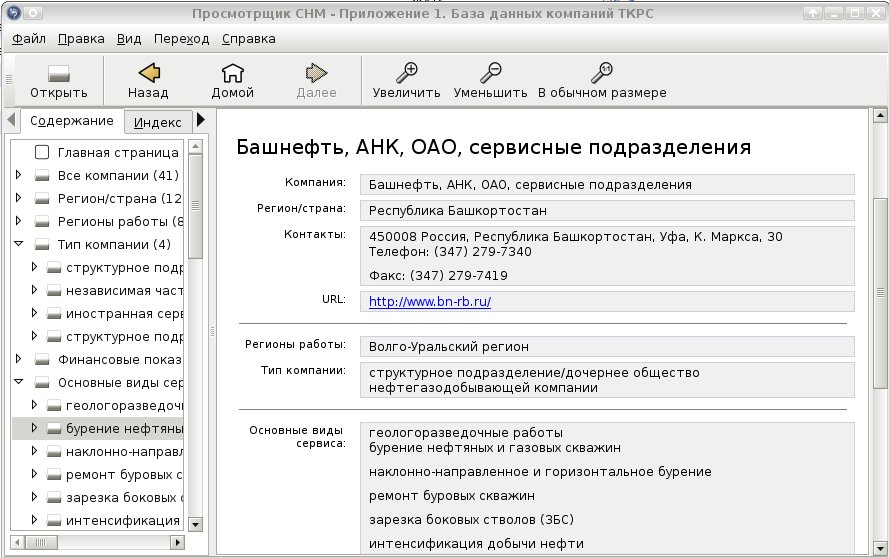Switch to the Индекс tab
This screenshot has height=558, width=889.
coord(158,122)
